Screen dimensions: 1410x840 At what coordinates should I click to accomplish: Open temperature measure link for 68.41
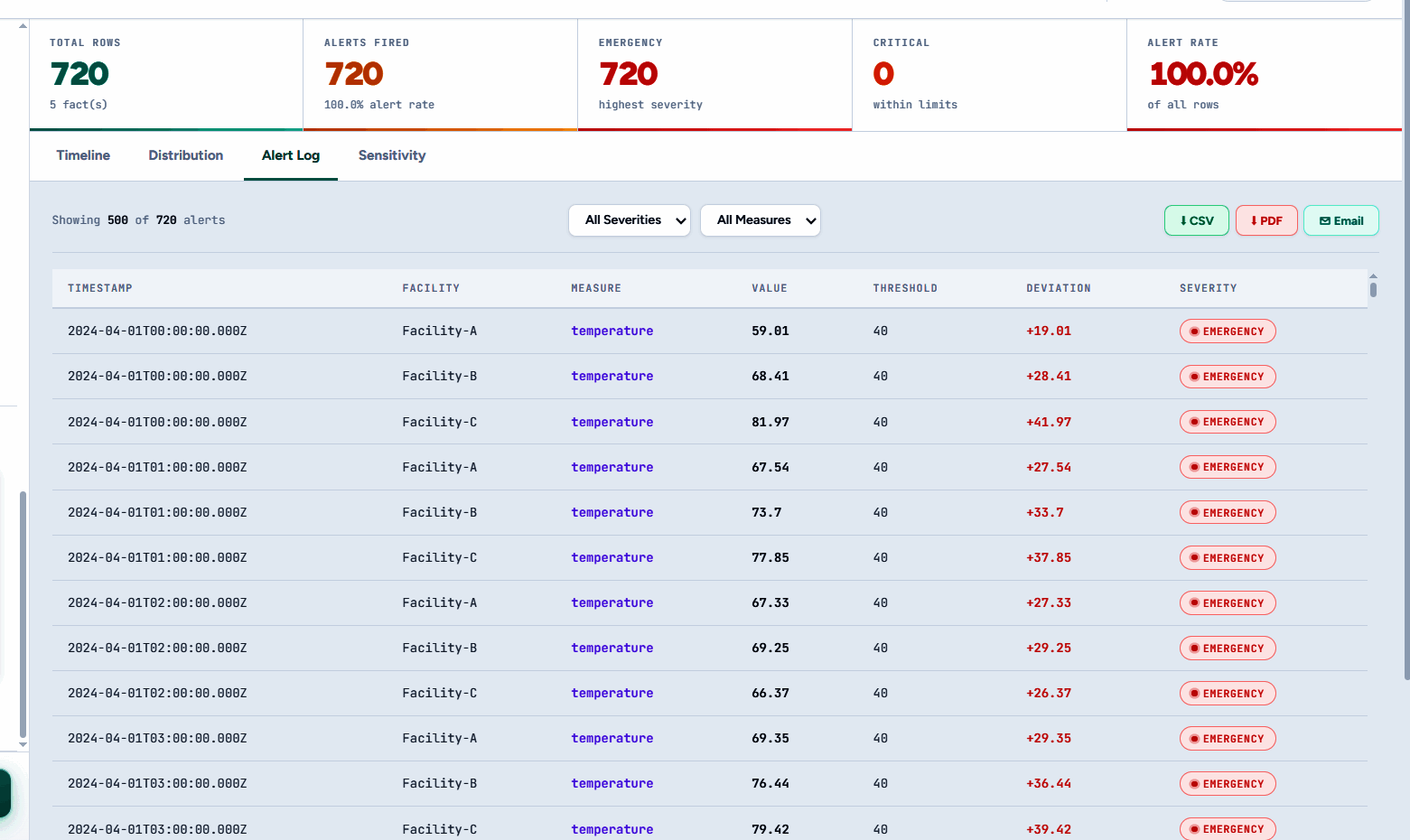point(612,377)
